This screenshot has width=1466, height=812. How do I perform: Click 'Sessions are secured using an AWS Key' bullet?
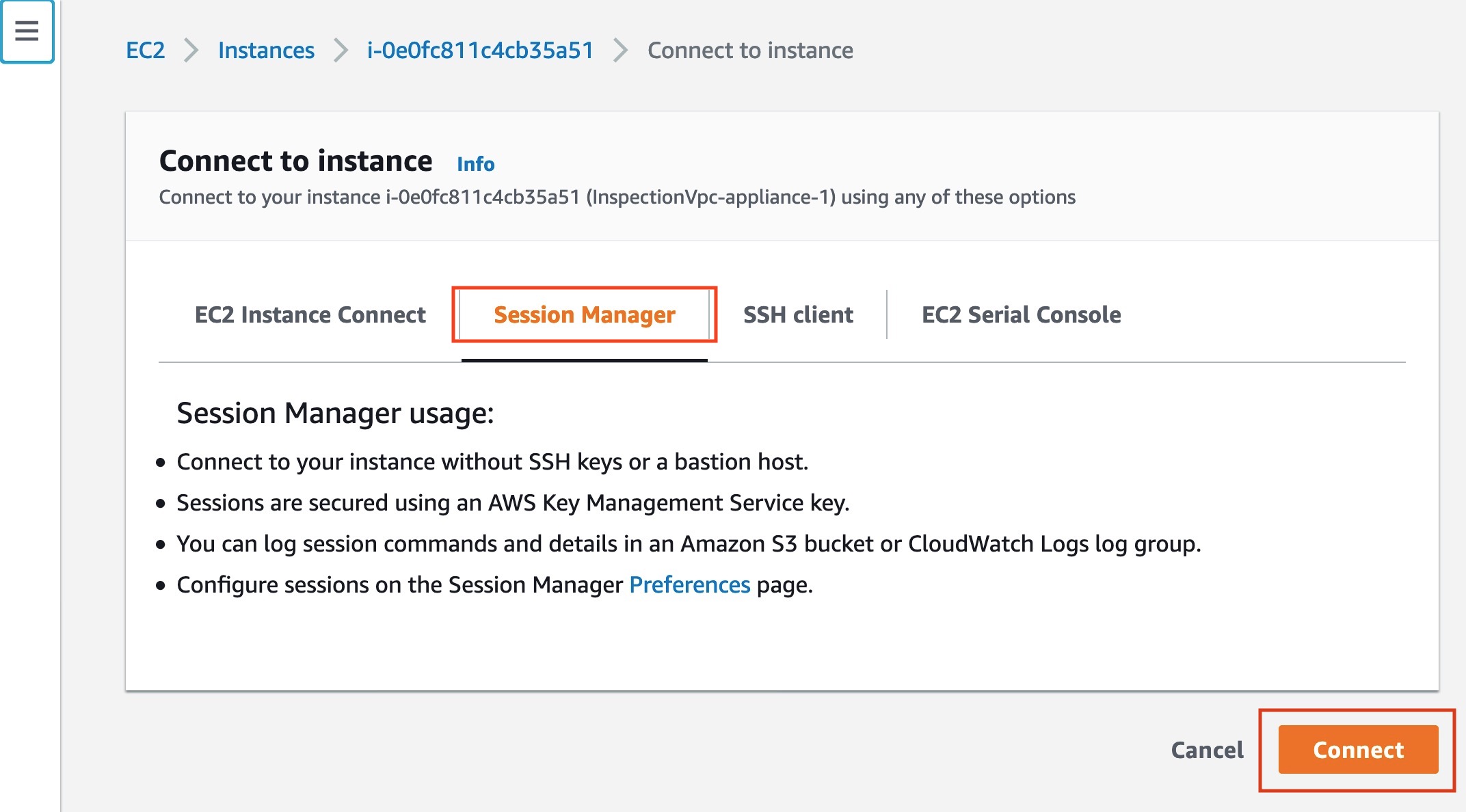coord(513,503)
